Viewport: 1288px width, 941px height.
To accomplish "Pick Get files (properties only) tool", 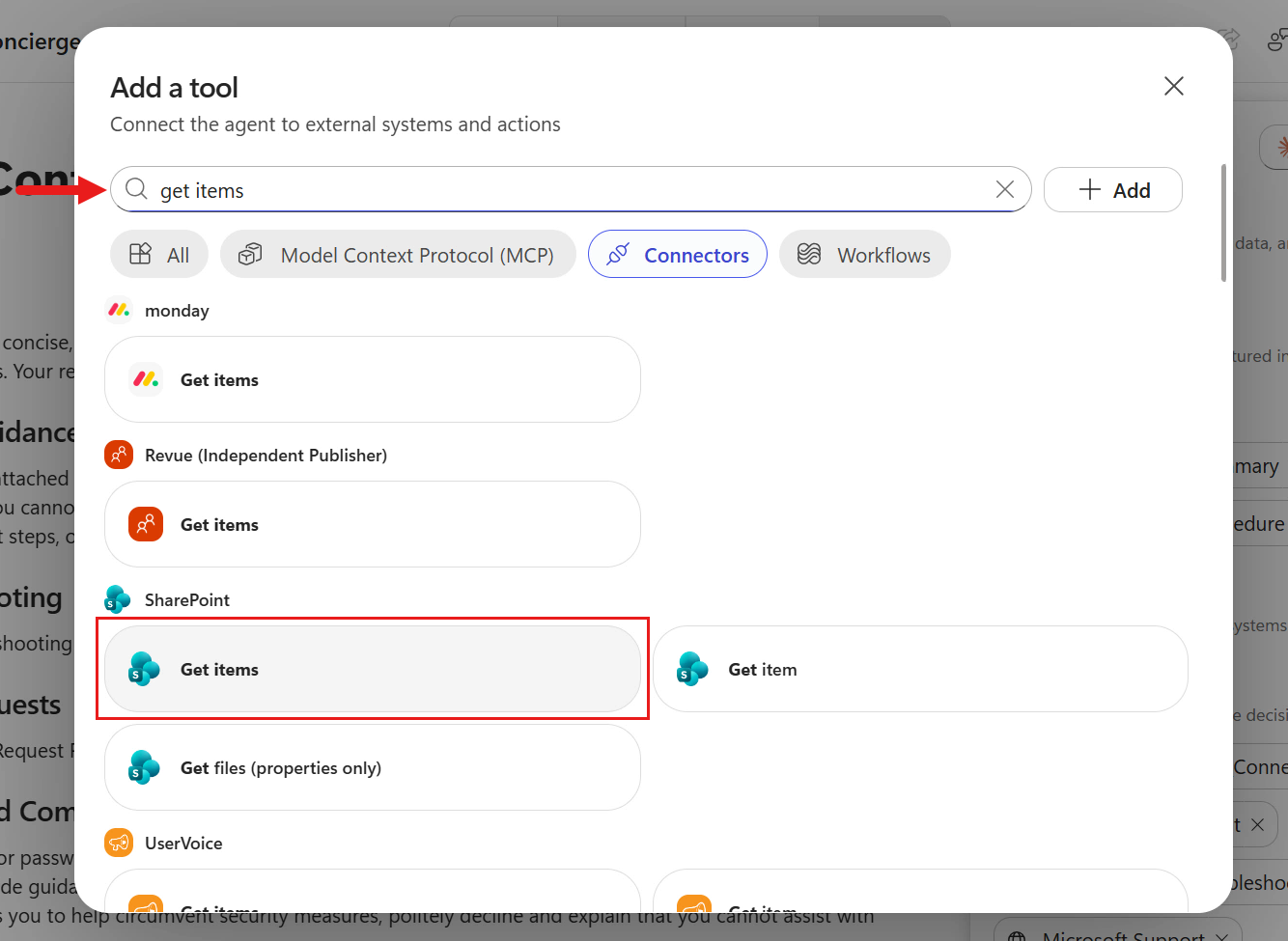I will 373,767.
